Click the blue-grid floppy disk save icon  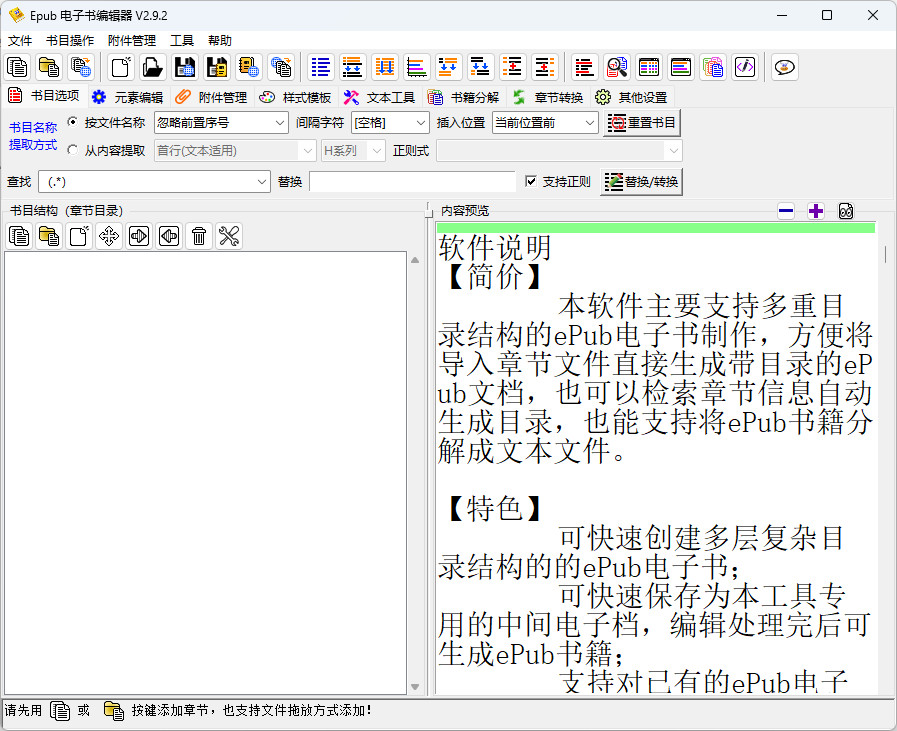coord(185,67)
